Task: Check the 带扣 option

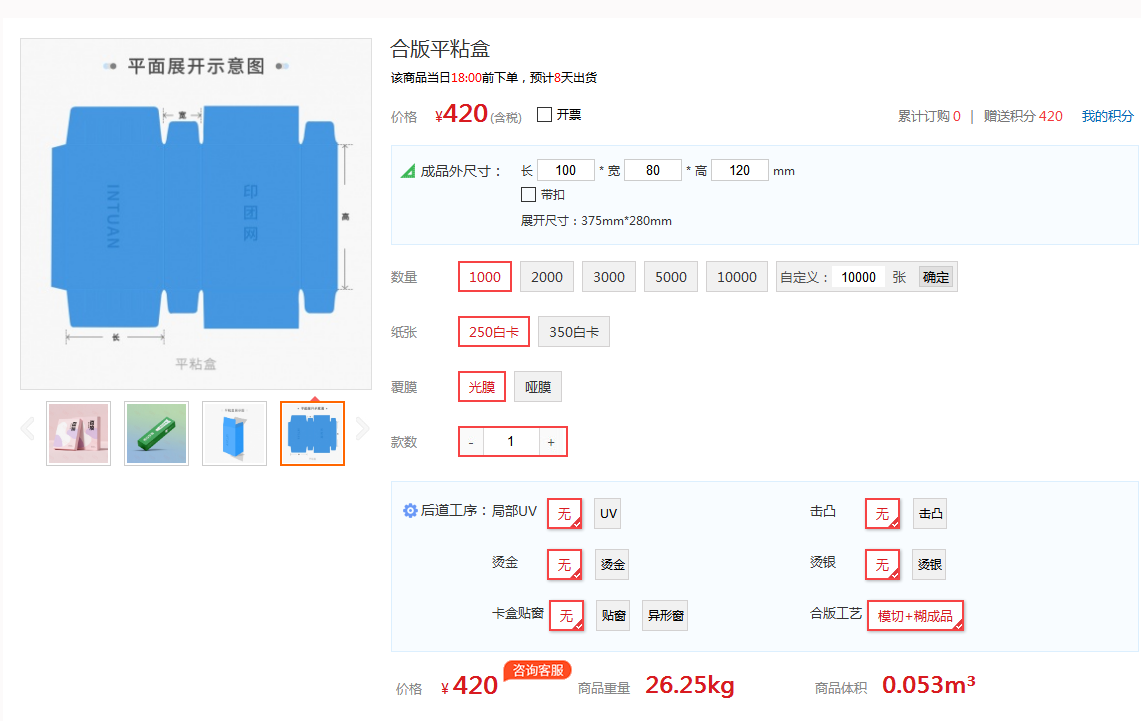Action: [529, 195]
